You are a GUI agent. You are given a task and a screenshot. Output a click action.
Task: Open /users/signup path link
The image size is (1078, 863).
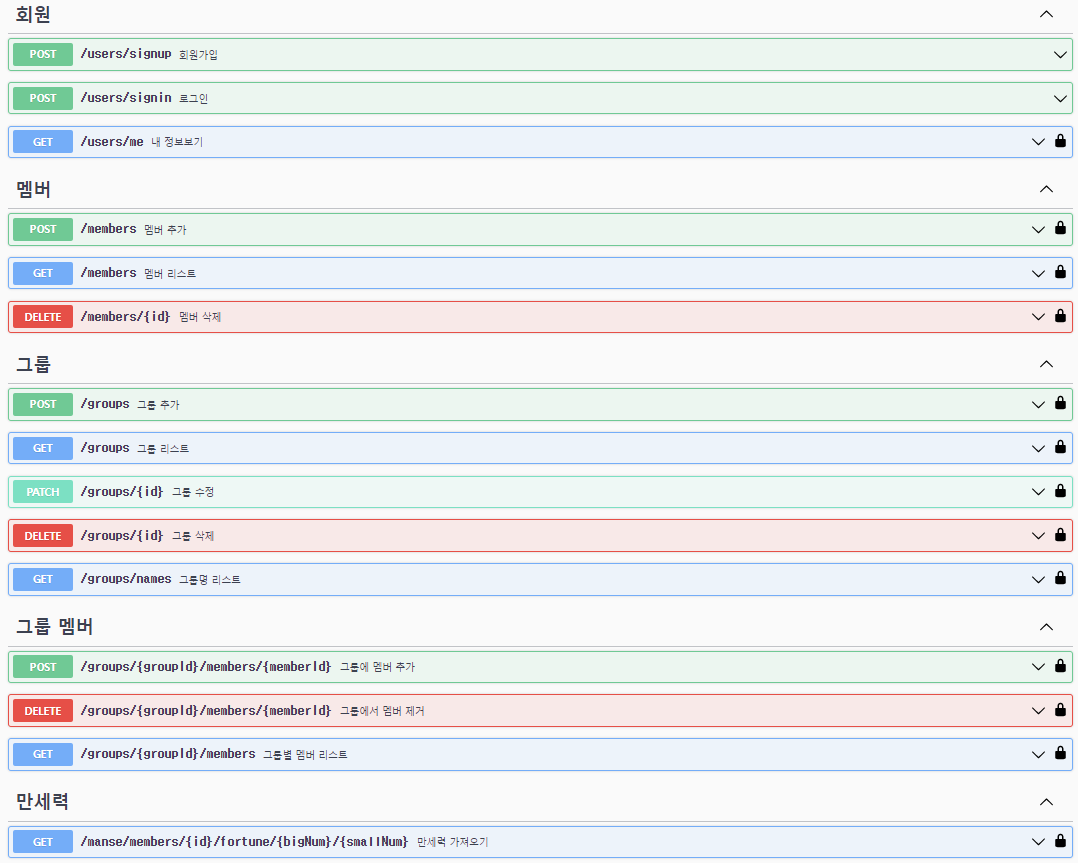click(126, 54)
